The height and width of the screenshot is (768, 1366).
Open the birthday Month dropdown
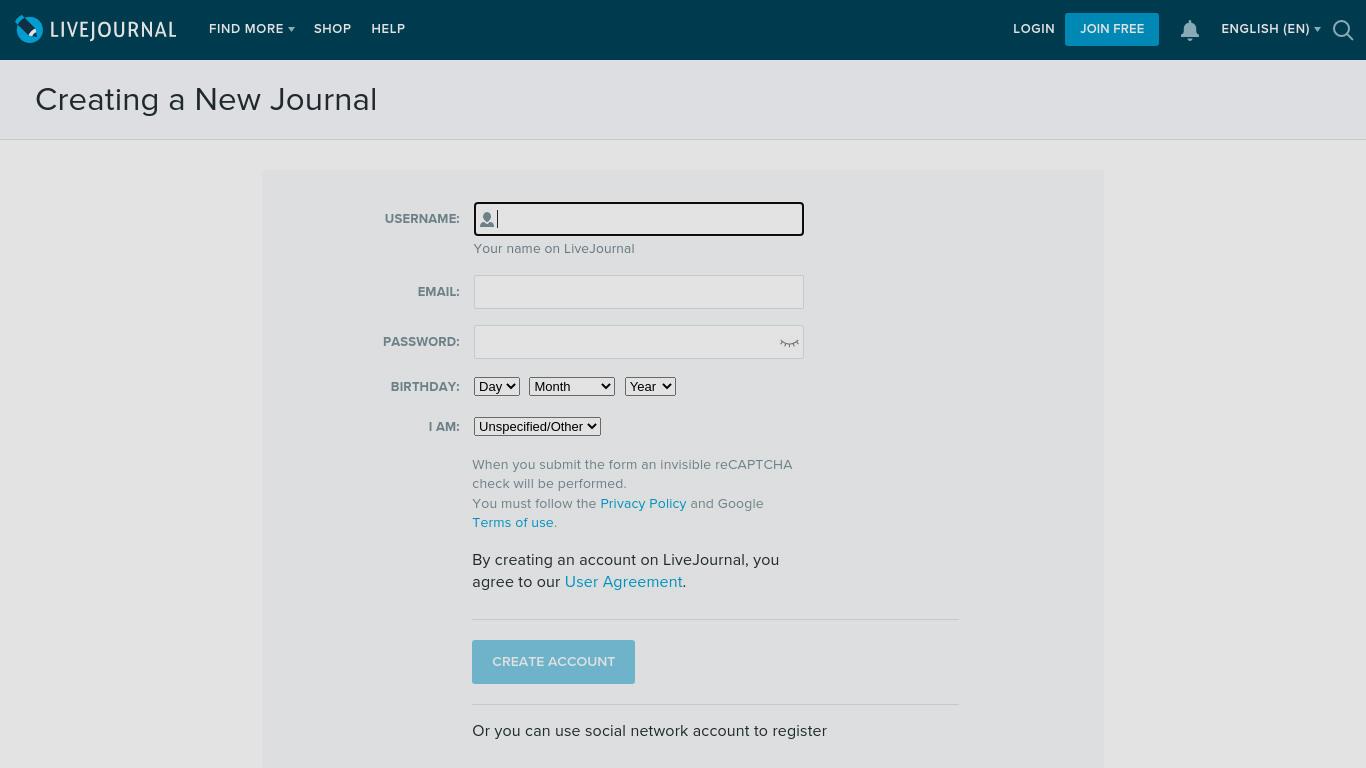pos(572,386)
